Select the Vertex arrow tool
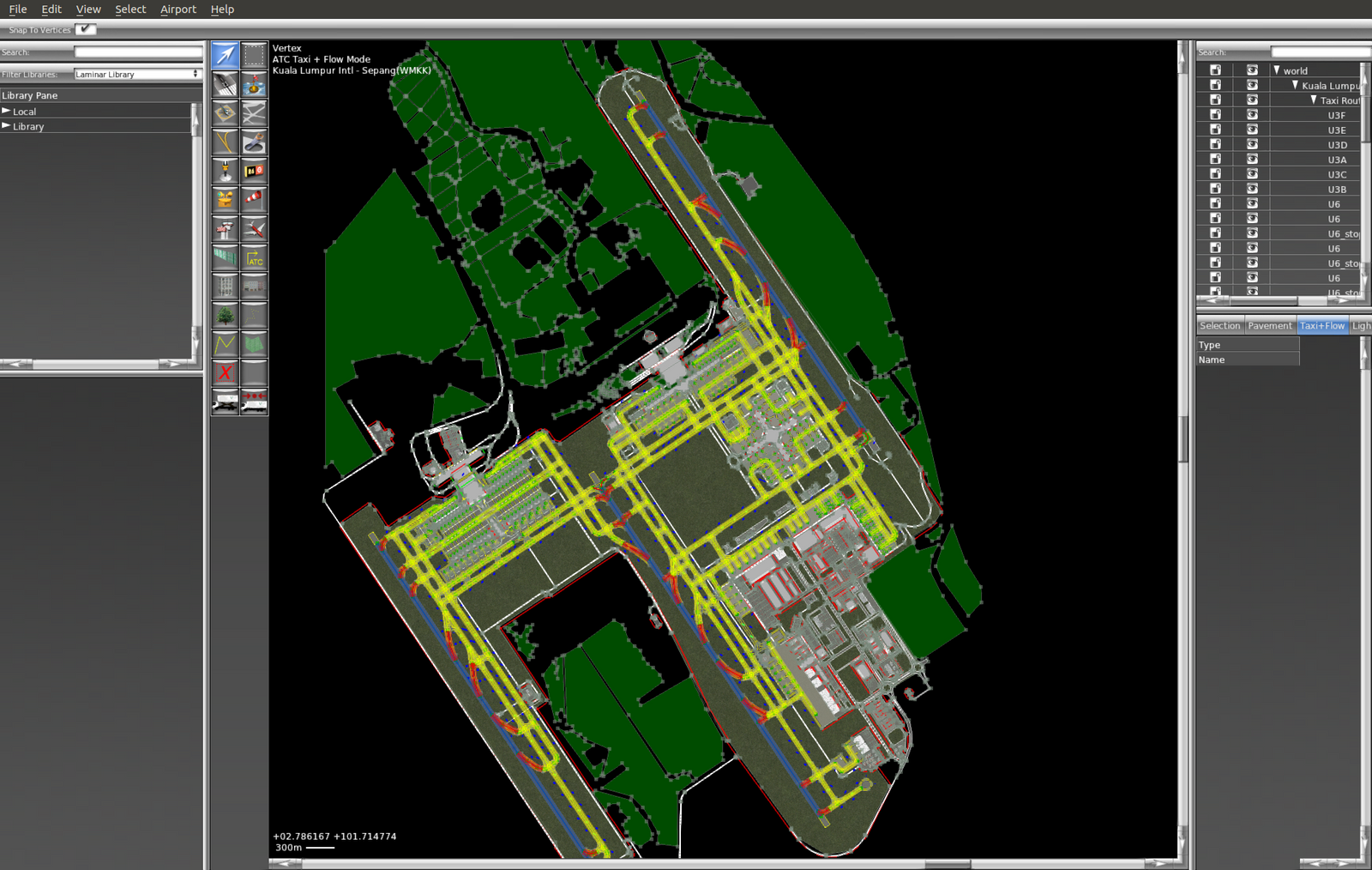This screenshot has width=1372, height=870. point(225,55)
